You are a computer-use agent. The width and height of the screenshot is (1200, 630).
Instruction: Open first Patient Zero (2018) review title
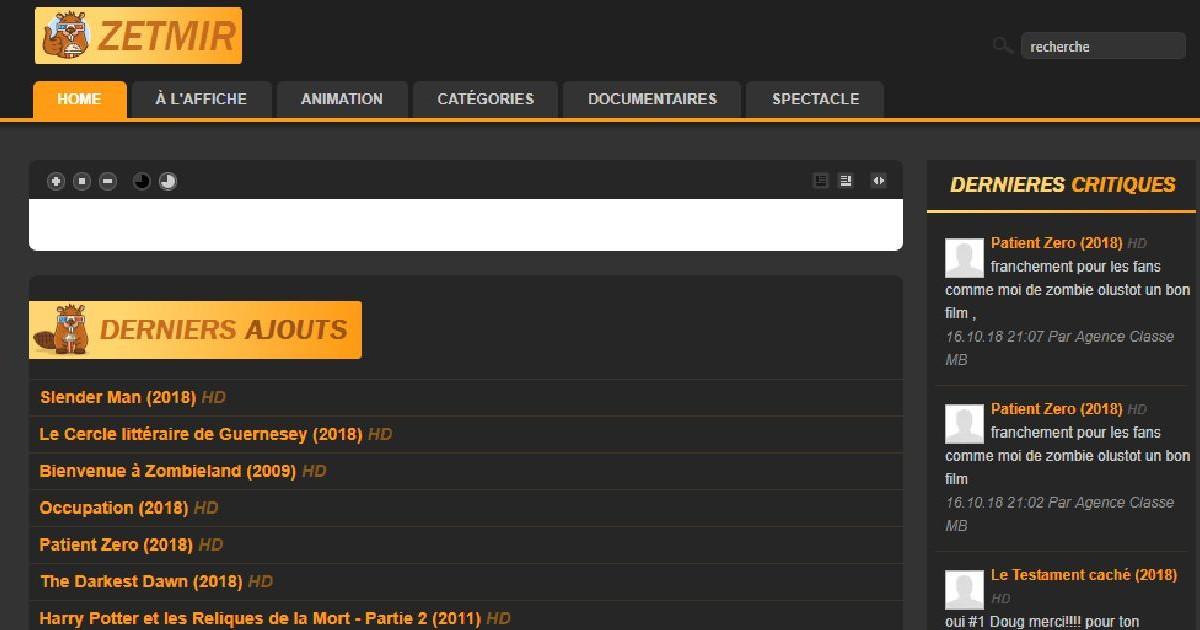(1057, 243)
